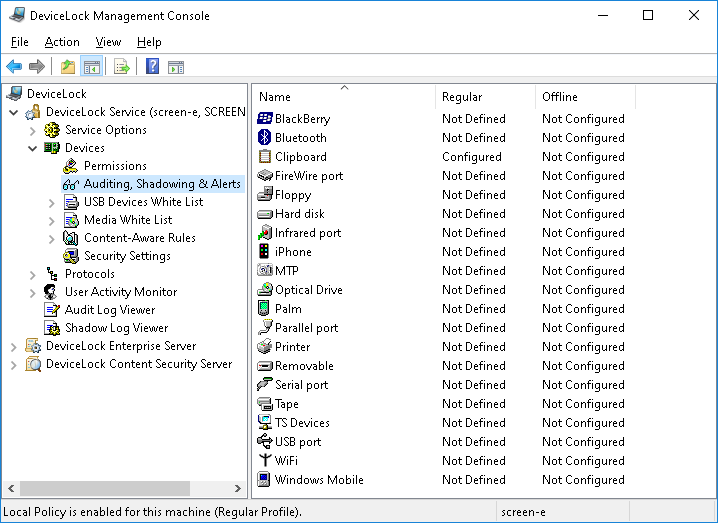Open the View menu
The width and height of the screenshot is (718, 523).
(x=108, y=42)
